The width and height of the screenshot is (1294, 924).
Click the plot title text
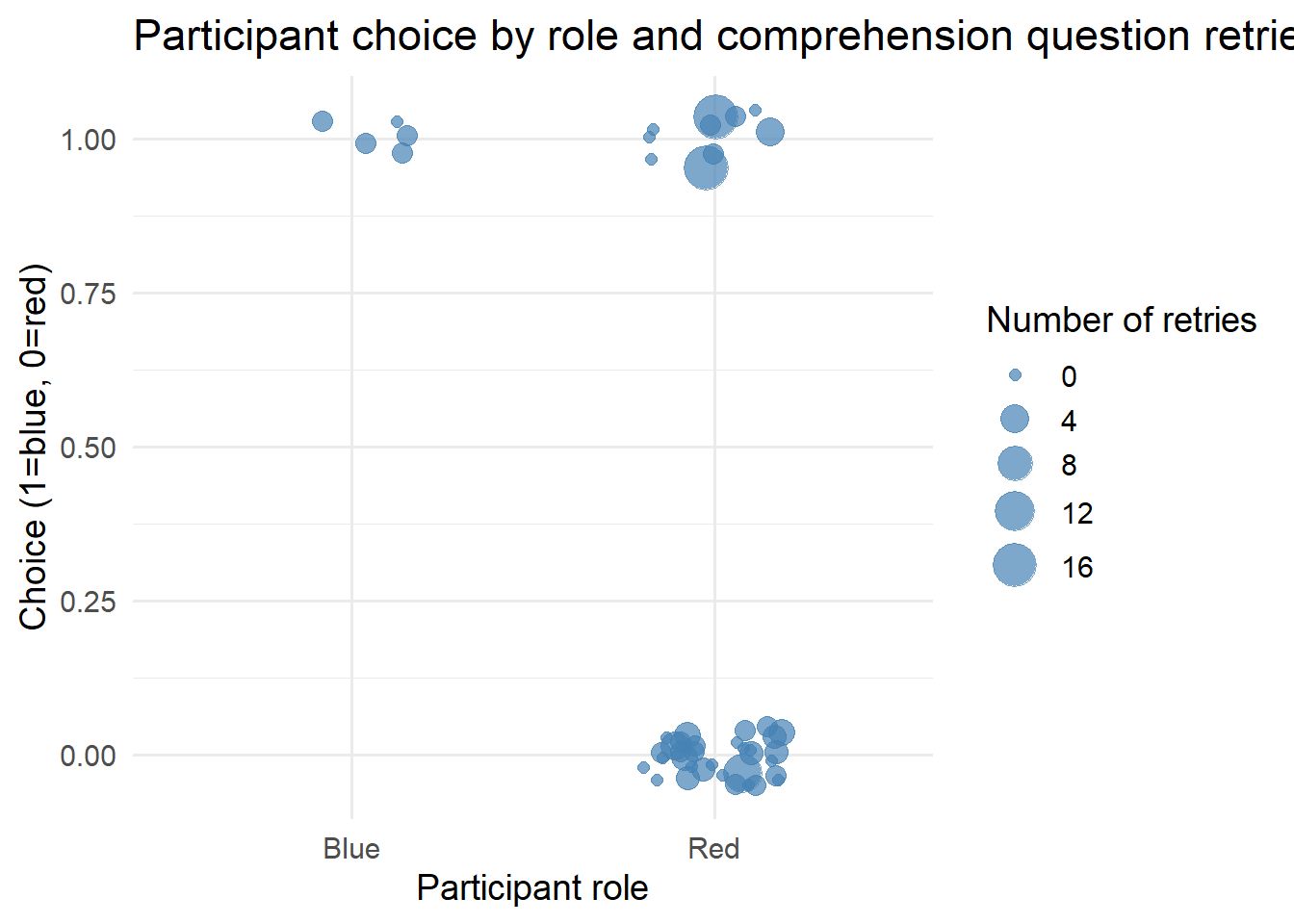[712, 37]
